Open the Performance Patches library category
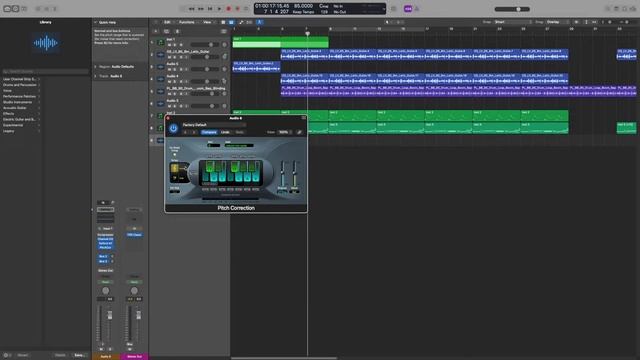Viewport: 640px width, 360px height. tap(21, 96)
